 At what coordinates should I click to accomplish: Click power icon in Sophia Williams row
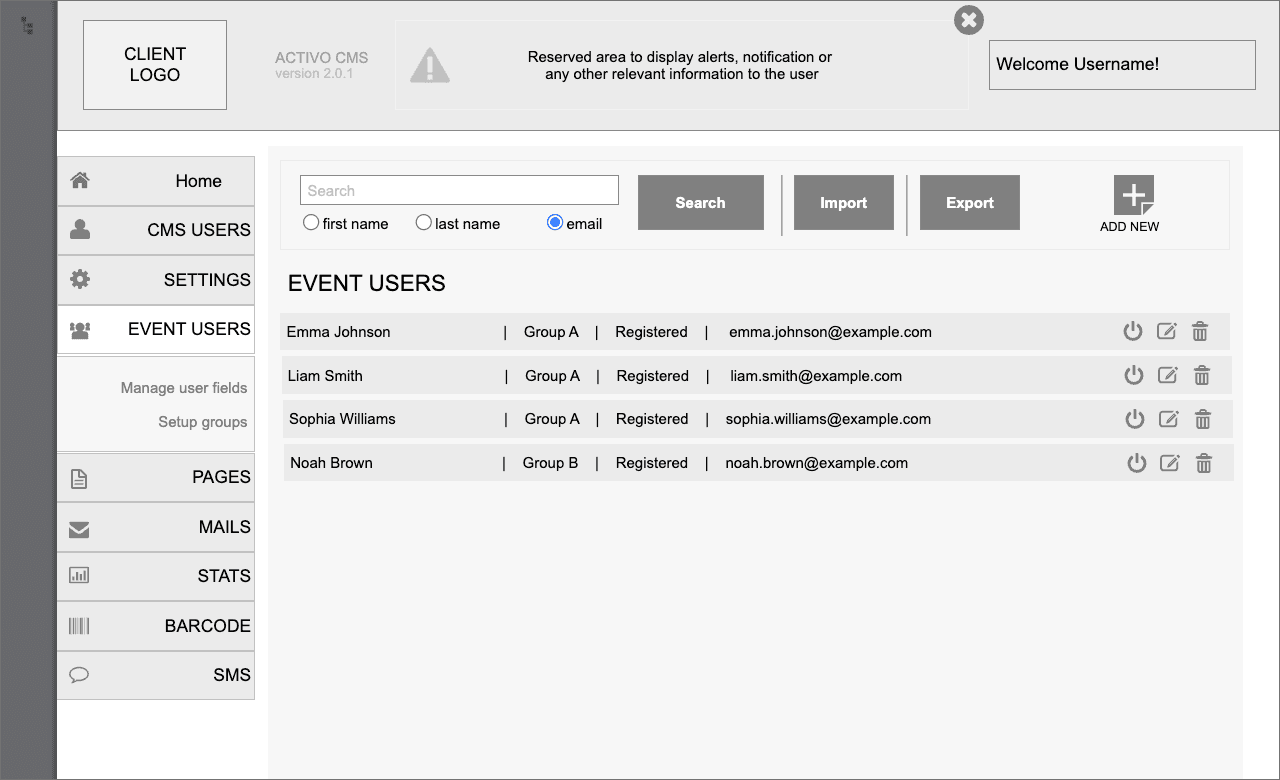(x=1134, y=419)
